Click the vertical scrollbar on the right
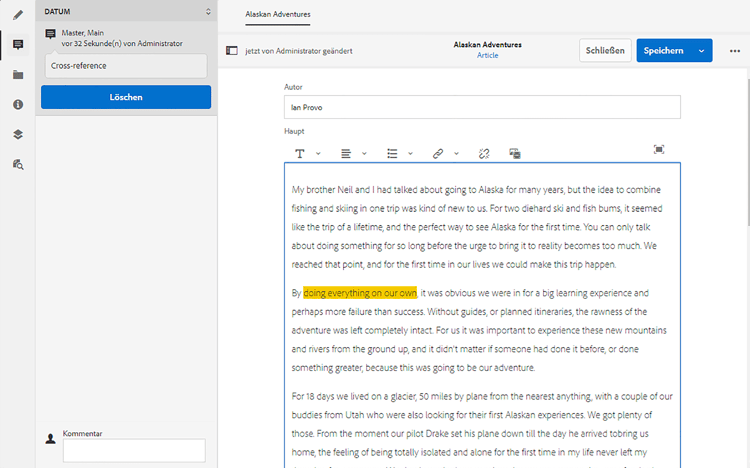This screenshot has height=468, width=750. (x=748, y=153)
